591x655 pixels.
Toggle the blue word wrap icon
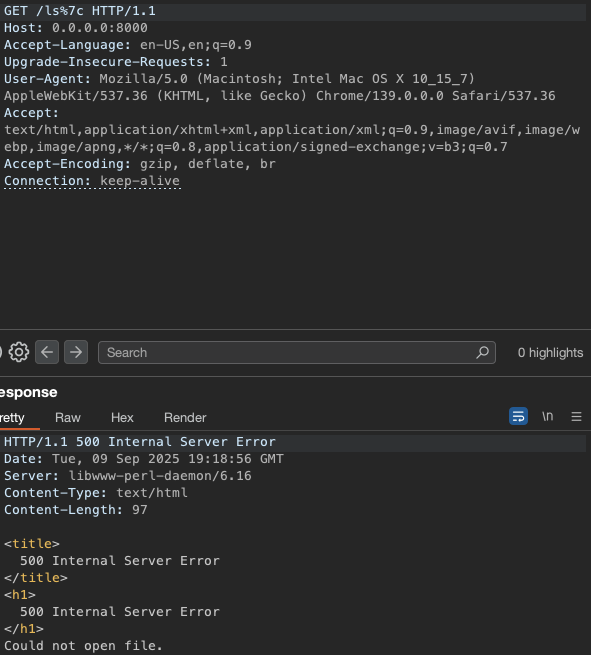(518, 416)
